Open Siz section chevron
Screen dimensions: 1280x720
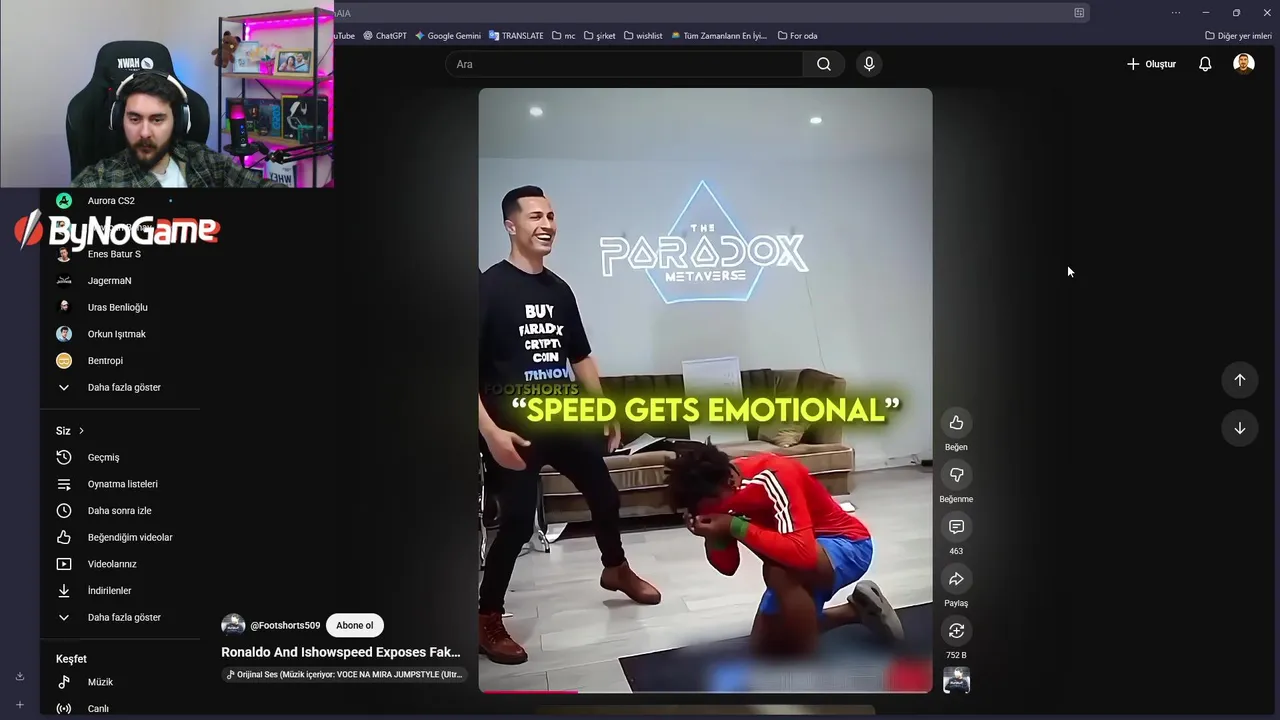pyautogui.click(x=81, y=431)
